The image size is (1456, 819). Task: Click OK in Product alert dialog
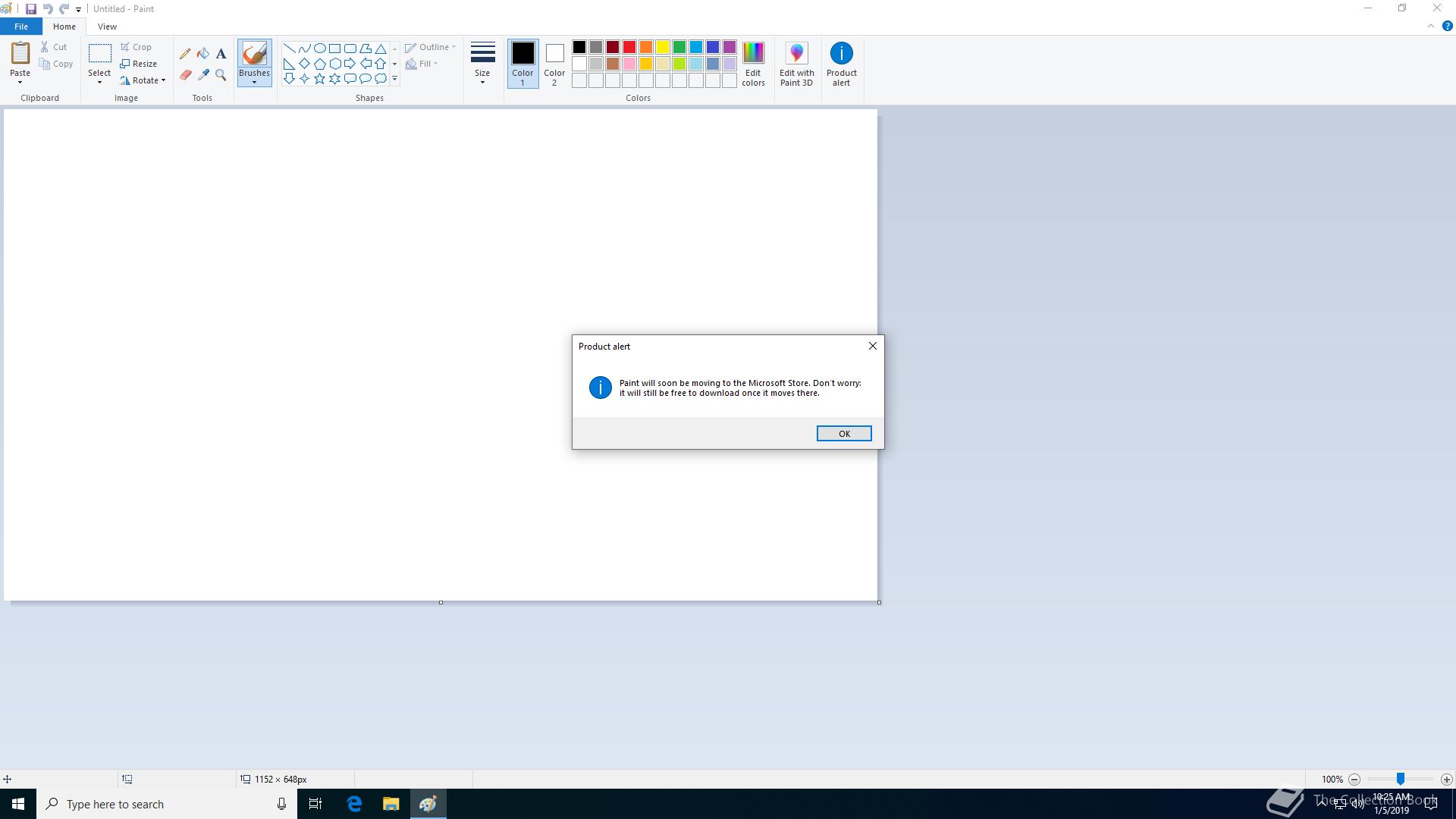(844, 434)
